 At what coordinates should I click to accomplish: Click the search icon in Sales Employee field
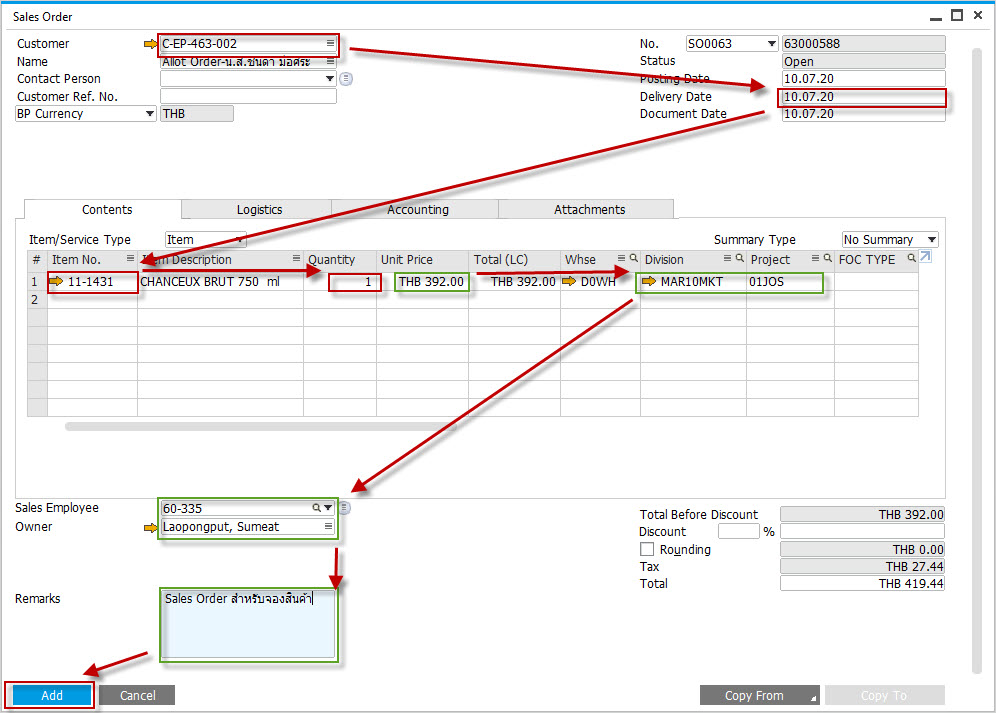pyautogui.click(x=316, y=508)
